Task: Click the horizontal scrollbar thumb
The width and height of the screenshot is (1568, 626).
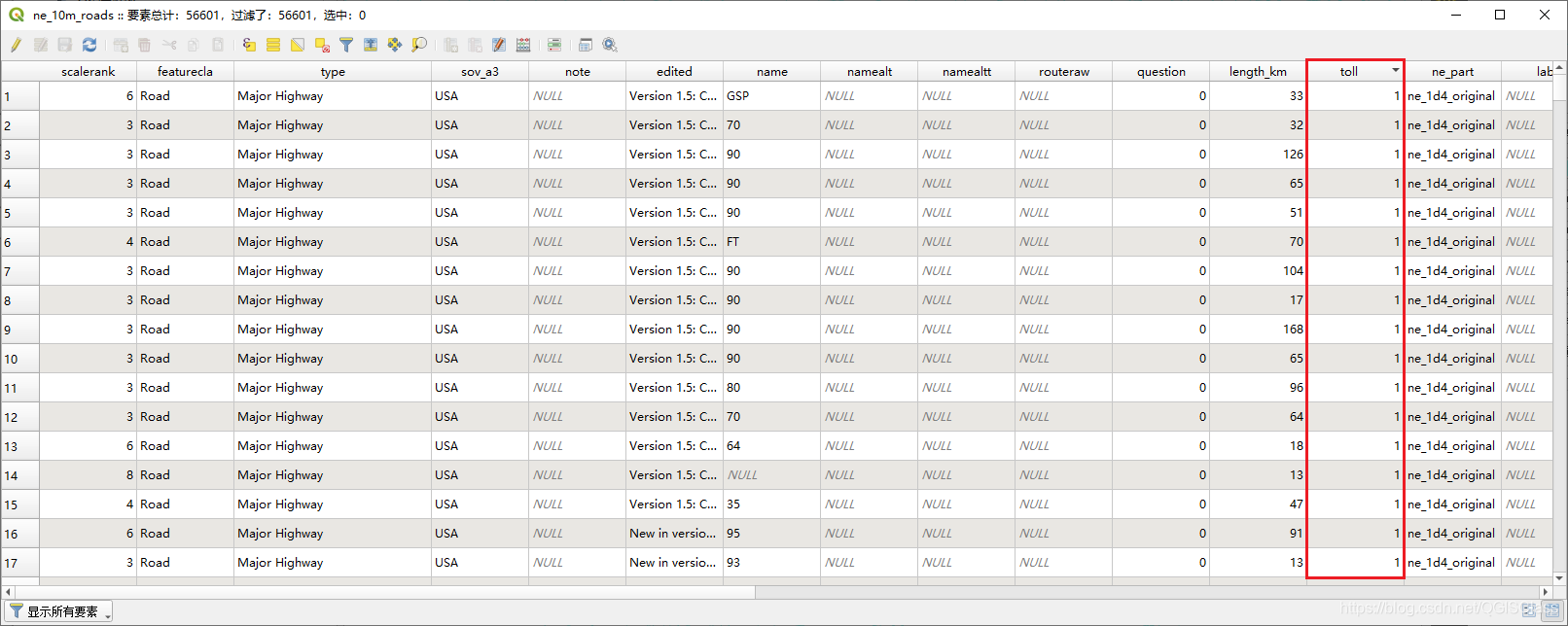Action: click(x=385, y=591)
